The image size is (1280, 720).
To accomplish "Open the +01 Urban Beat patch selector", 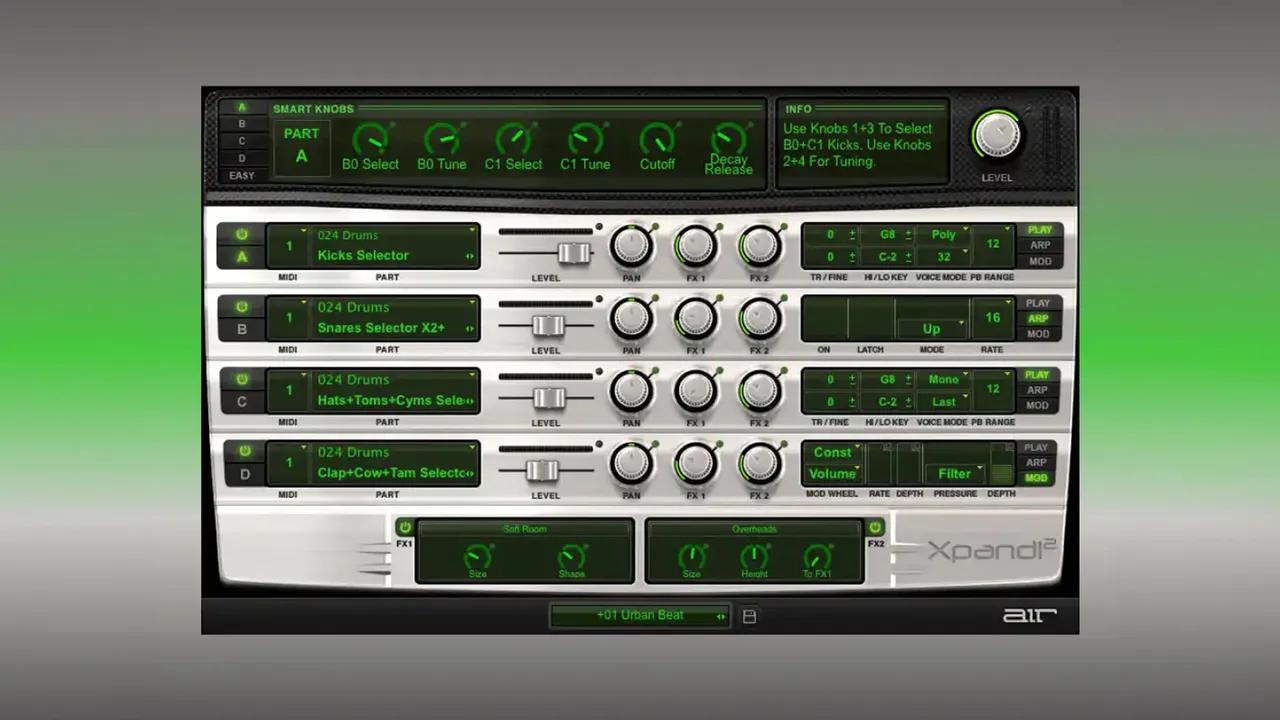I will click(x=640, y=616).
